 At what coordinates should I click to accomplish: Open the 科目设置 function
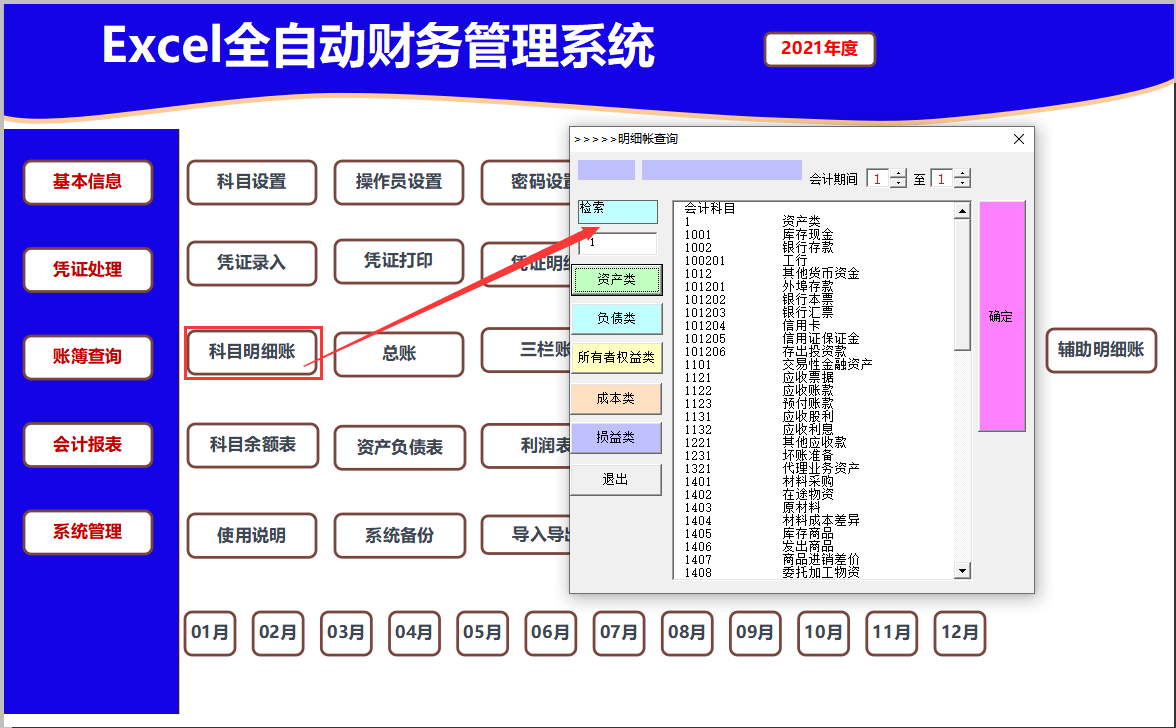251,182
